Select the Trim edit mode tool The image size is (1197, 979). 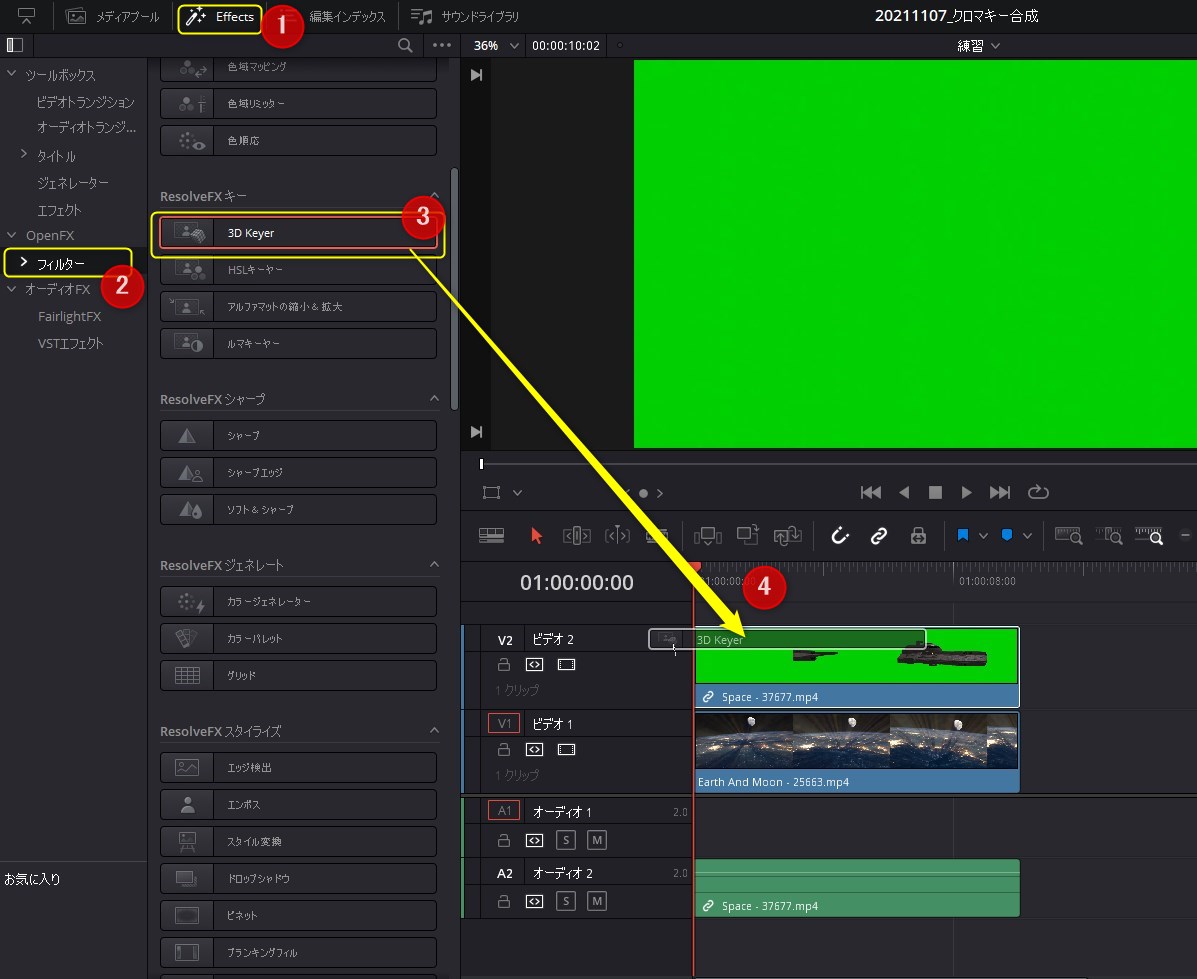pyautogui.click(x=576, y=535)
